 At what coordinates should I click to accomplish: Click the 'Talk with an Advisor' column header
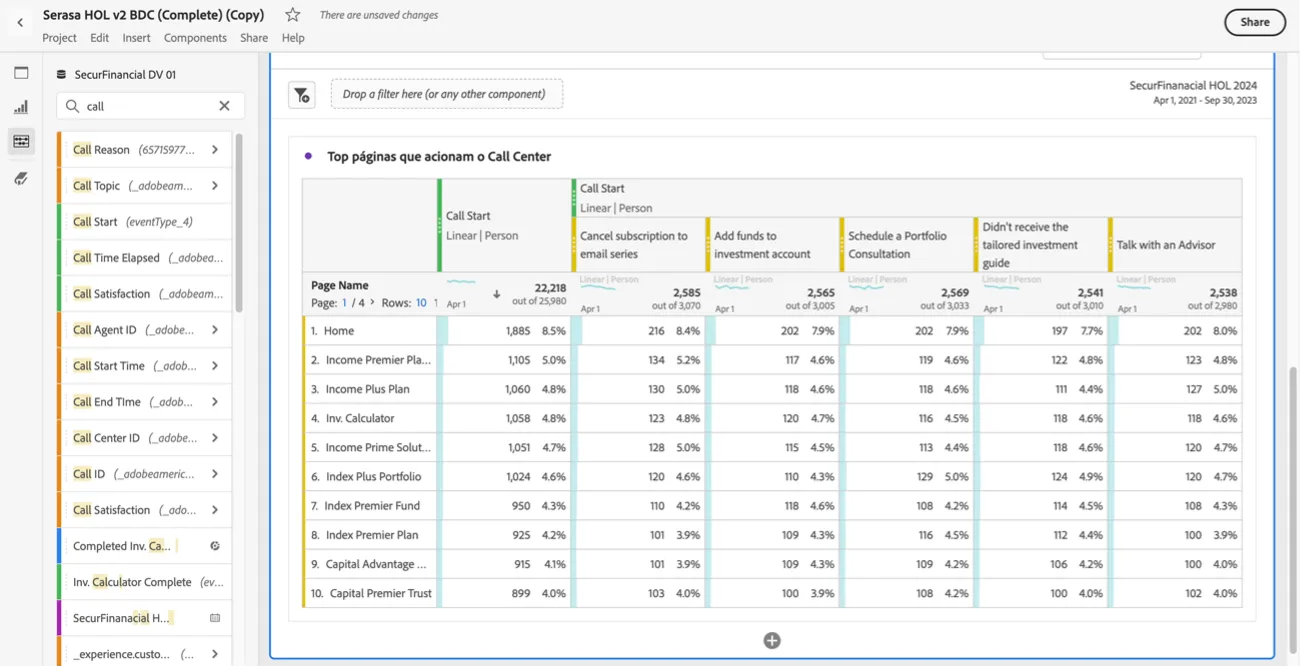click(x=1177, y=245)
